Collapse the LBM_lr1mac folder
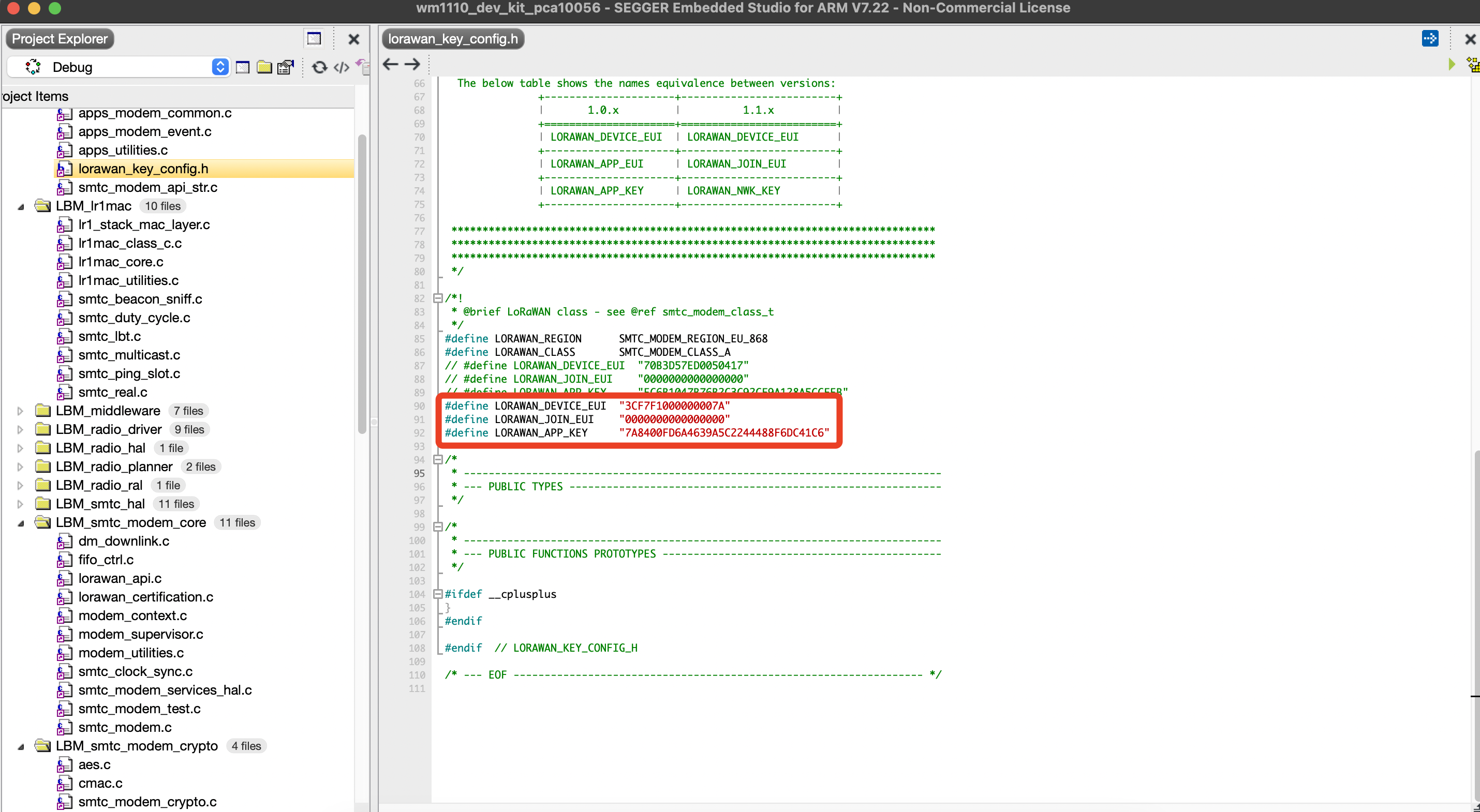 21,206
